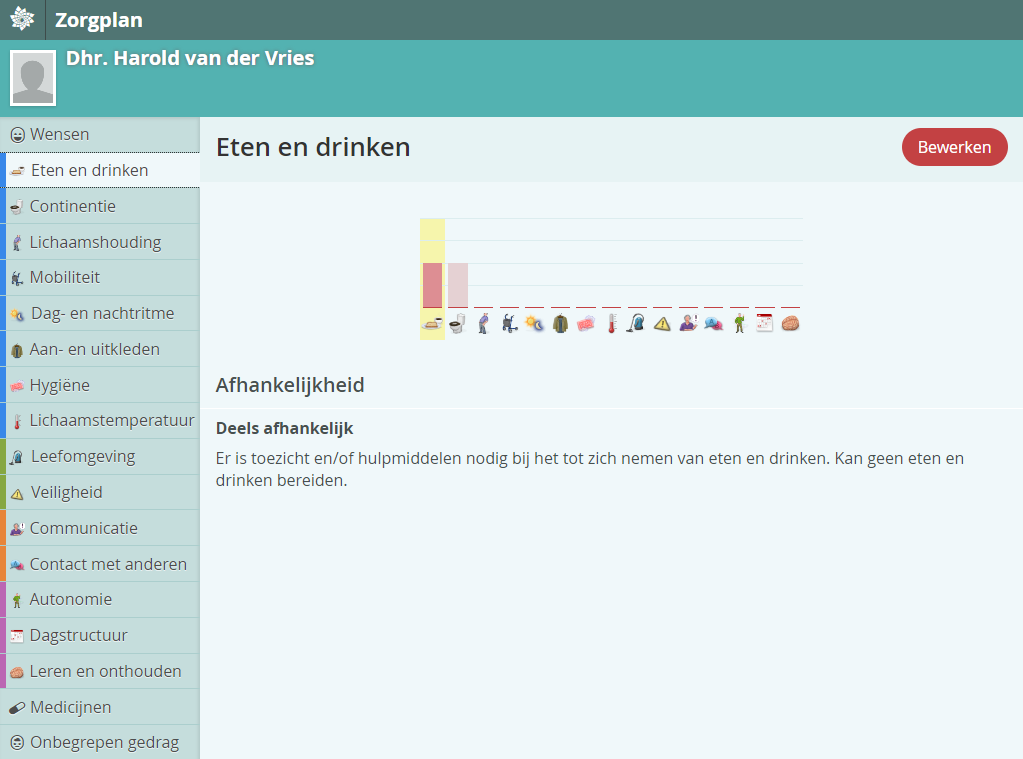Click the walker (rollator) icon in the chart
This screenshot has width=1023, height=759.
[509, 323]
